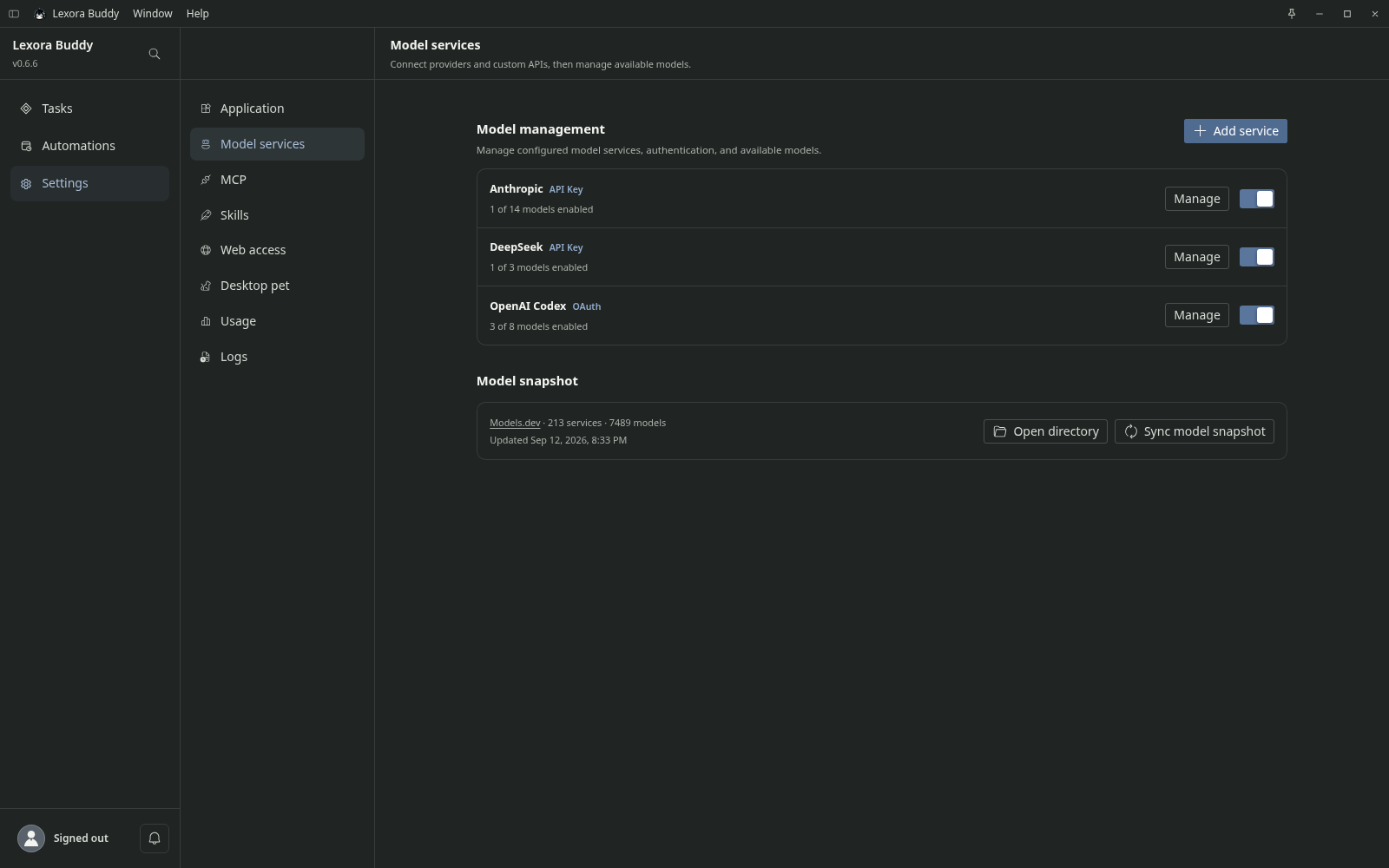Click the Skills pen icon
This screenshot has width=1389, height=868.
(206, 215)
